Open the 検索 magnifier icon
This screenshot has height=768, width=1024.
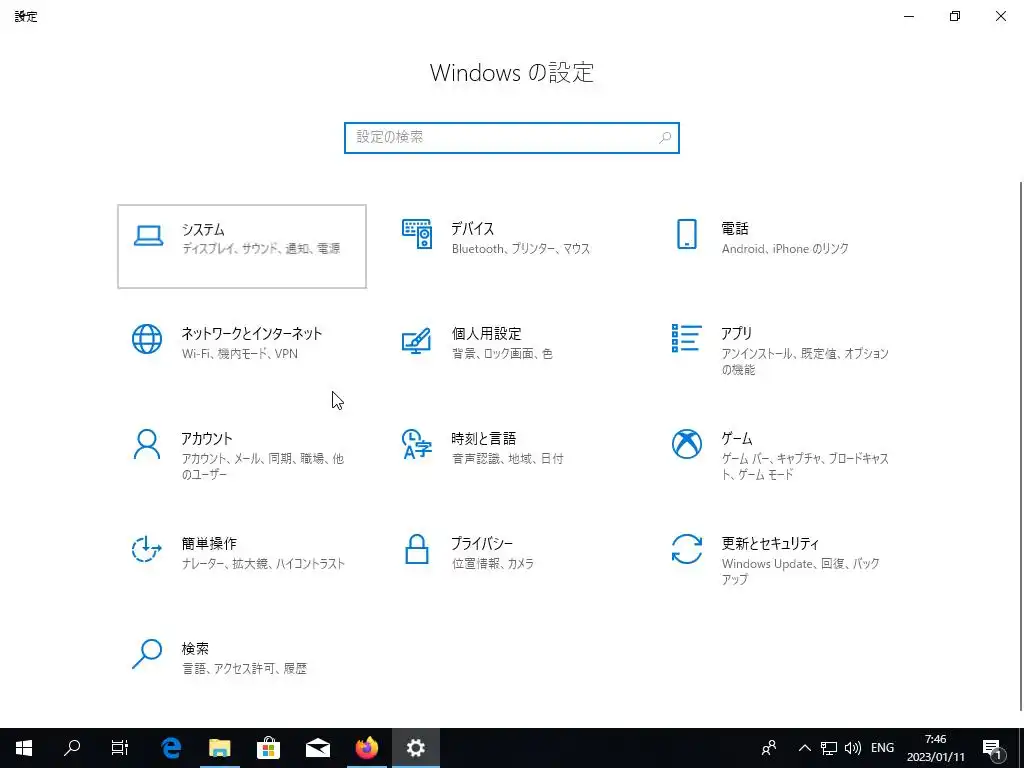point(147,654)
